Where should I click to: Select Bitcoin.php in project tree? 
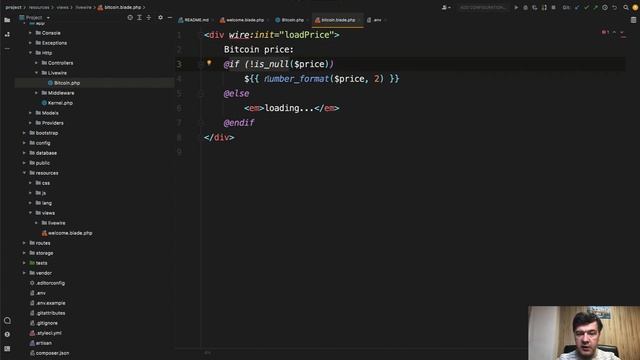[x=64, y=83]
